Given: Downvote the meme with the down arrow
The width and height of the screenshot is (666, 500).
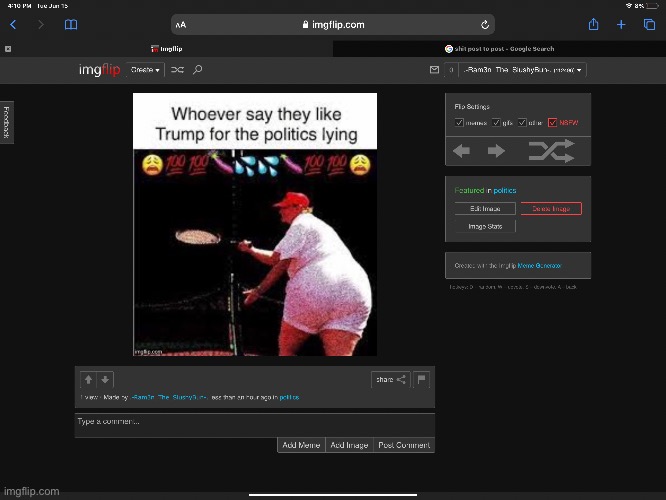Looking at the screenshot, I should tap(105, 379).
